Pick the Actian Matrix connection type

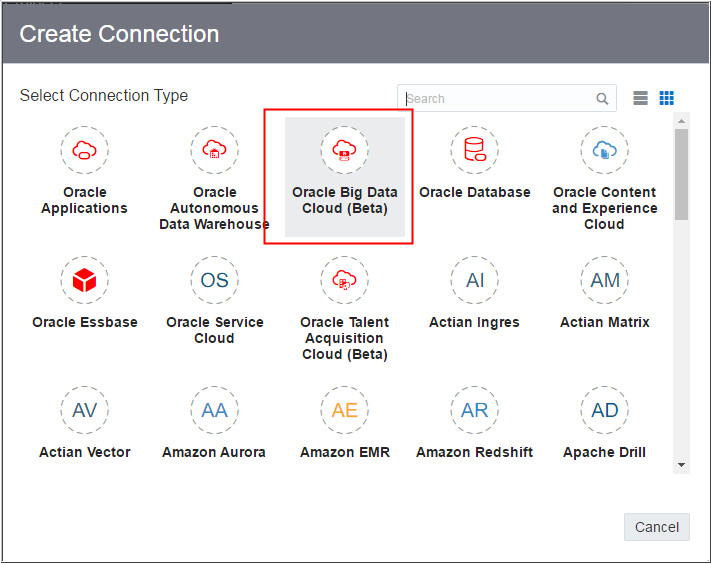click(x=604, y=281)
